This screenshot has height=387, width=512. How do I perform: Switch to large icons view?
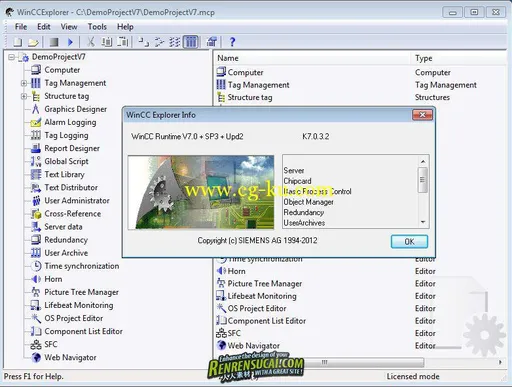[x=144, y=42]
